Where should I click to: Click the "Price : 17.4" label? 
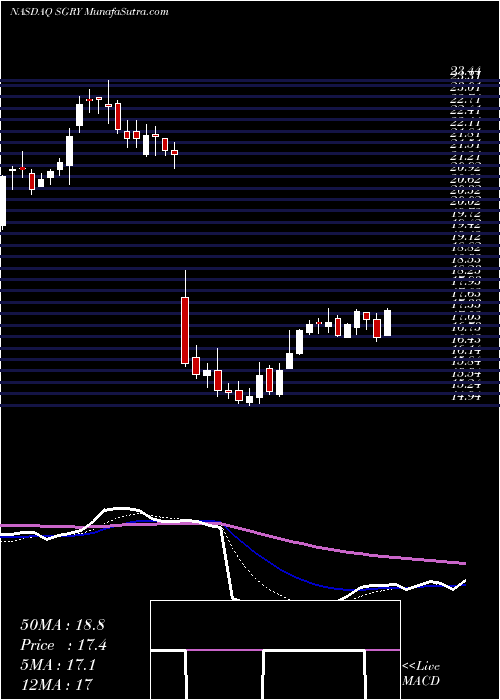63,645
